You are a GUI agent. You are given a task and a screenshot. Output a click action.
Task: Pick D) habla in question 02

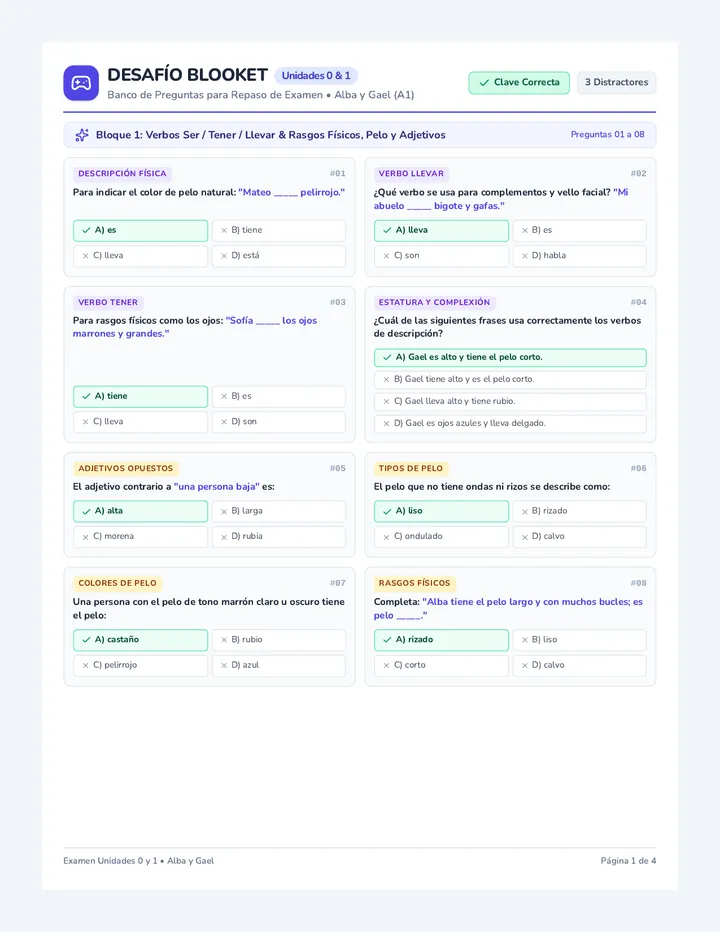pyautogui.click(x=580, y=256)
